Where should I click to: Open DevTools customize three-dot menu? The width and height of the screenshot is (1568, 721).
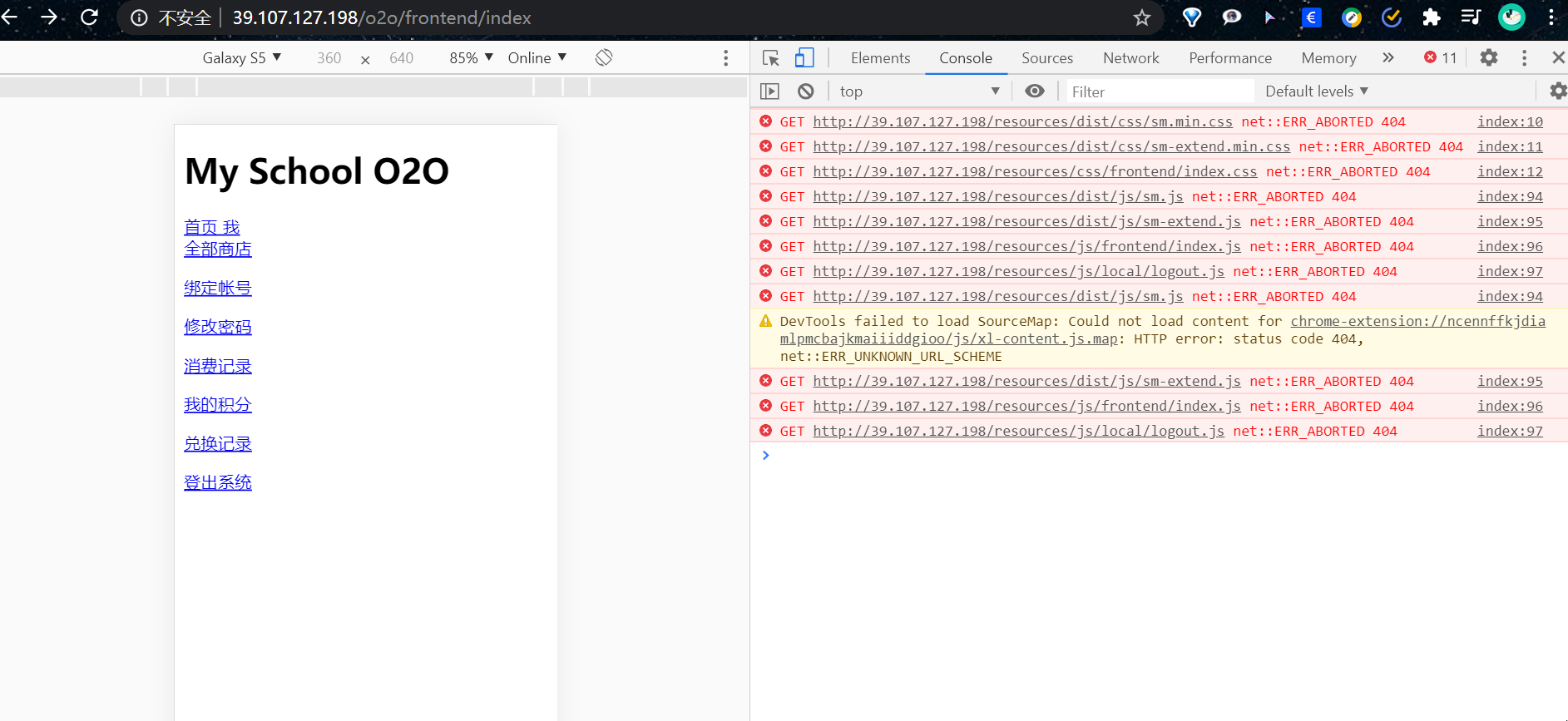pos(1524,57)
